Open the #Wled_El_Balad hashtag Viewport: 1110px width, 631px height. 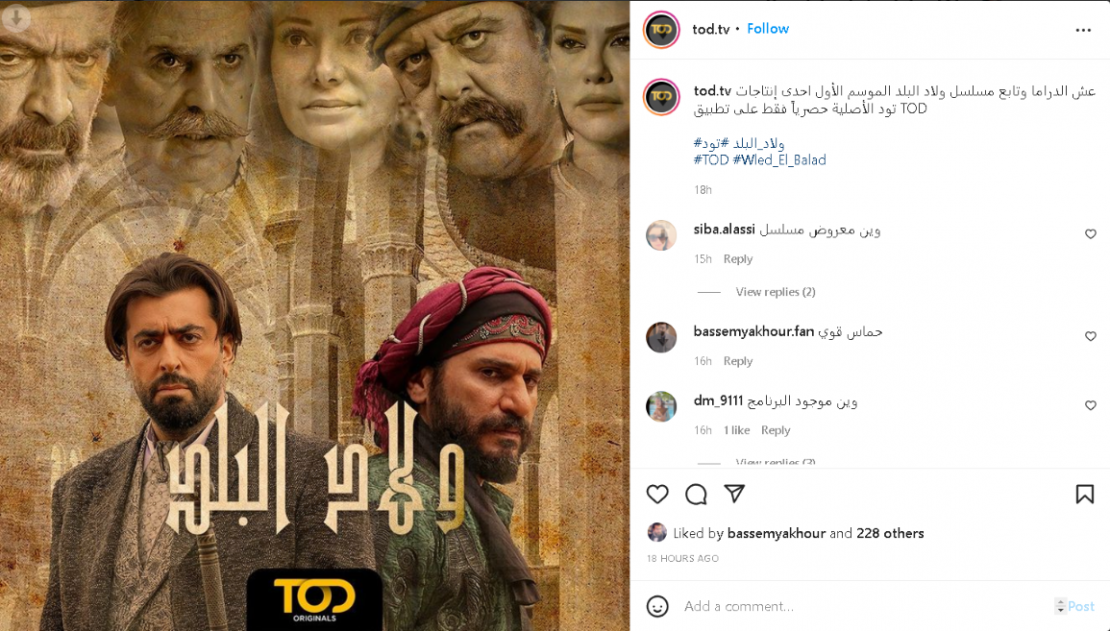point(779,160)
